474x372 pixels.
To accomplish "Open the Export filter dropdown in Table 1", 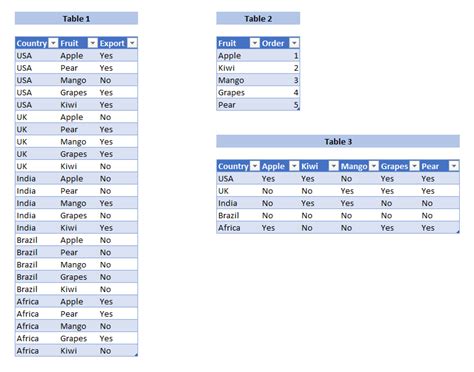I will pyautogui.click(x=132, y=43).
